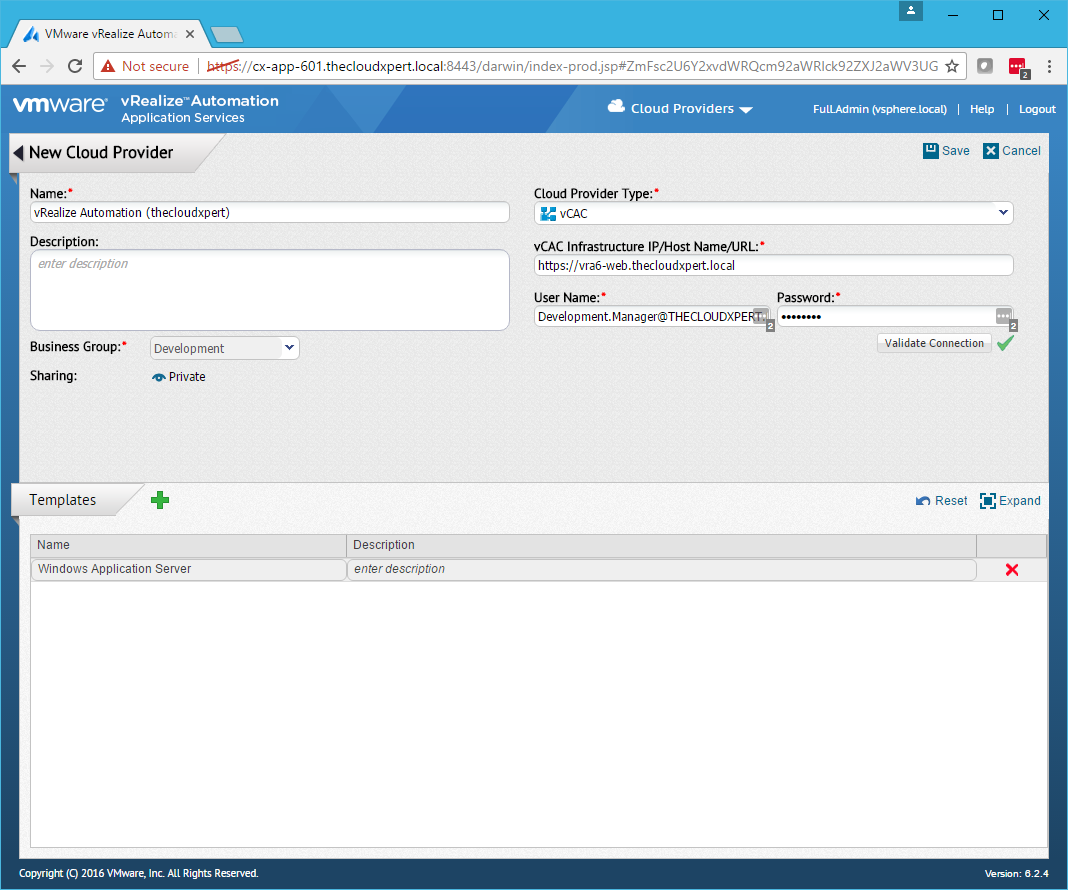The height and width of the screenshot is (890, 1068).
Task: Open Chrome's three-dot menu
Action: (1049, 66)
